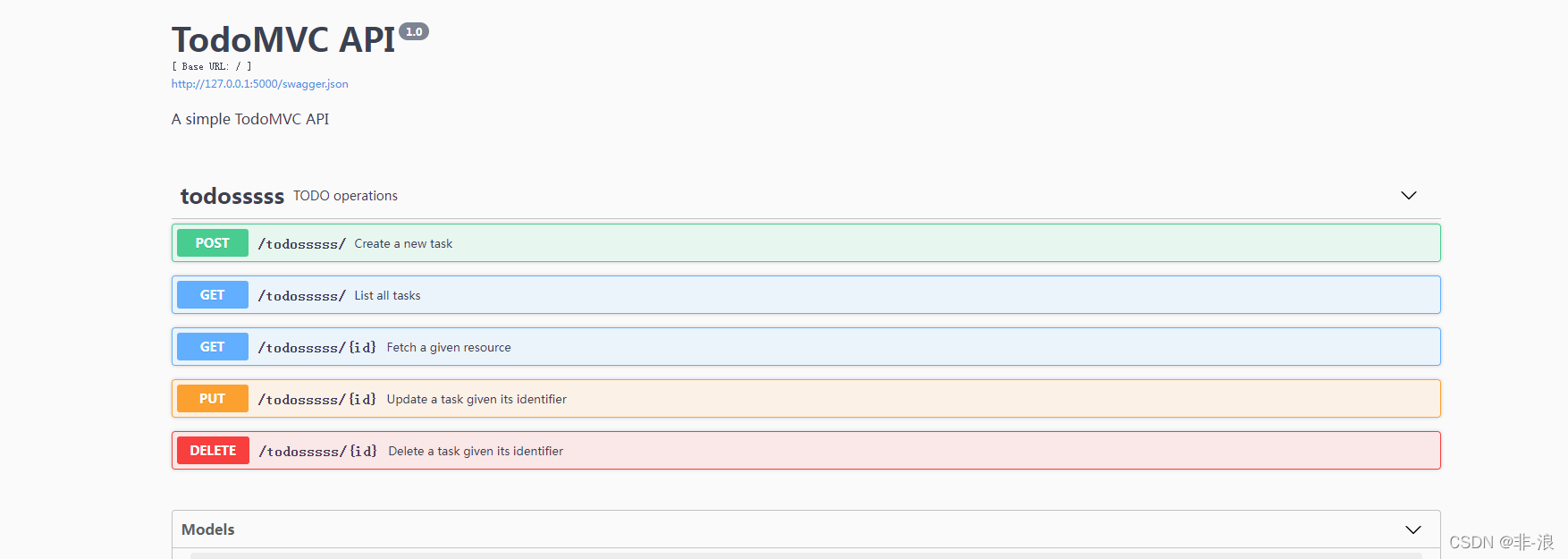Click the /todosssss/{id} path in the DELETE row
1568x559 pixels.
coord(318,452)
